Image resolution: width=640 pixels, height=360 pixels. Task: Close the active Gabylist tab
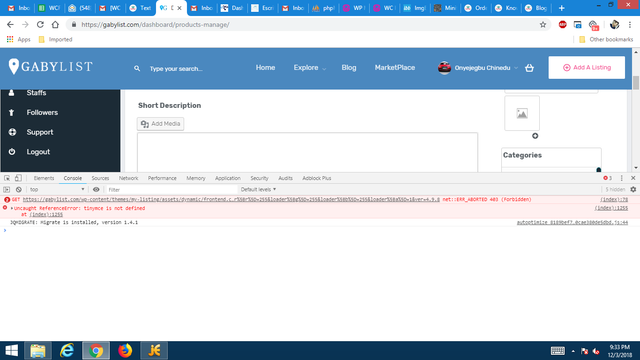click(179, 8)
